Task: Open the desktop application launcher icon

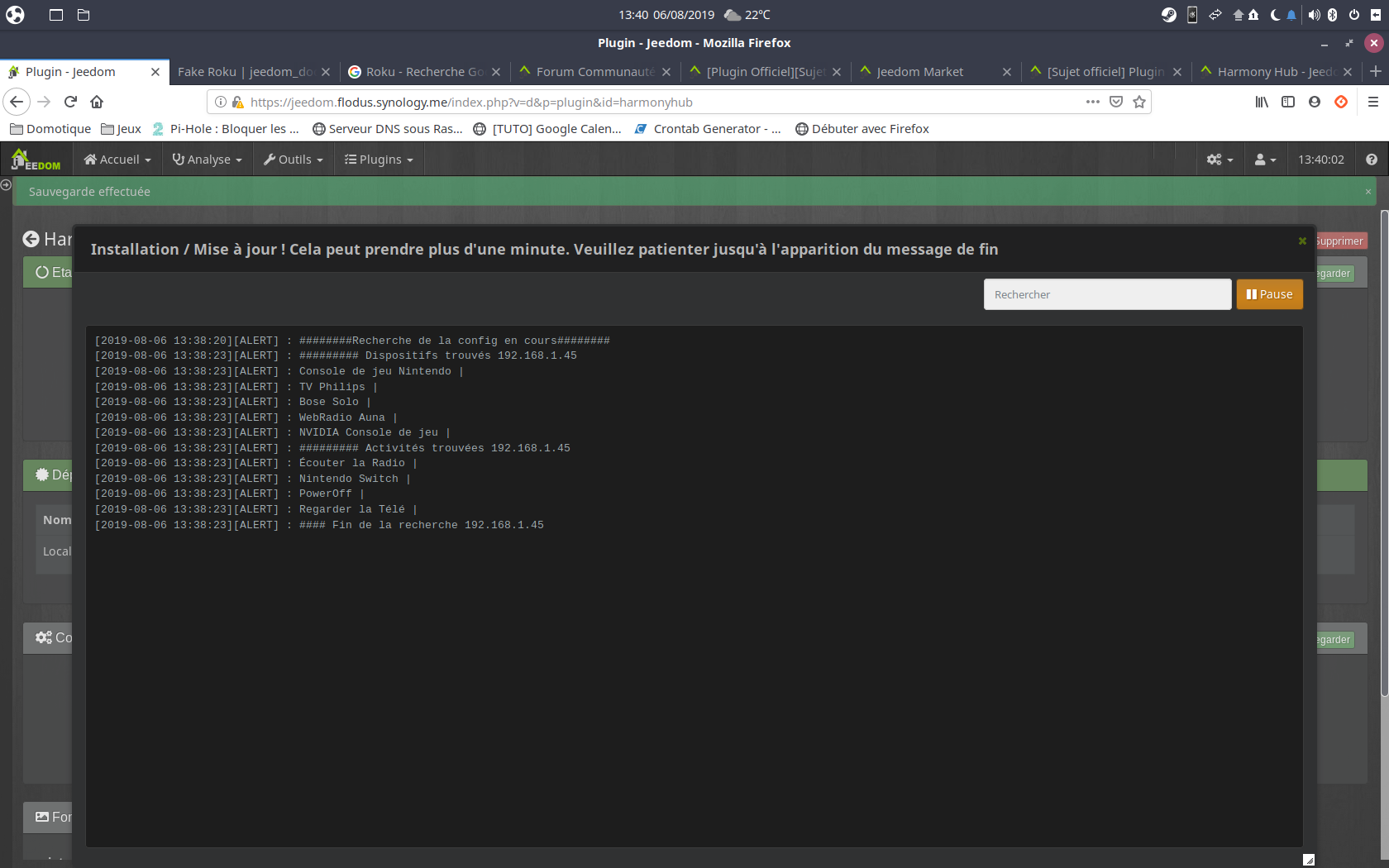Action: [x=15, y=15]
